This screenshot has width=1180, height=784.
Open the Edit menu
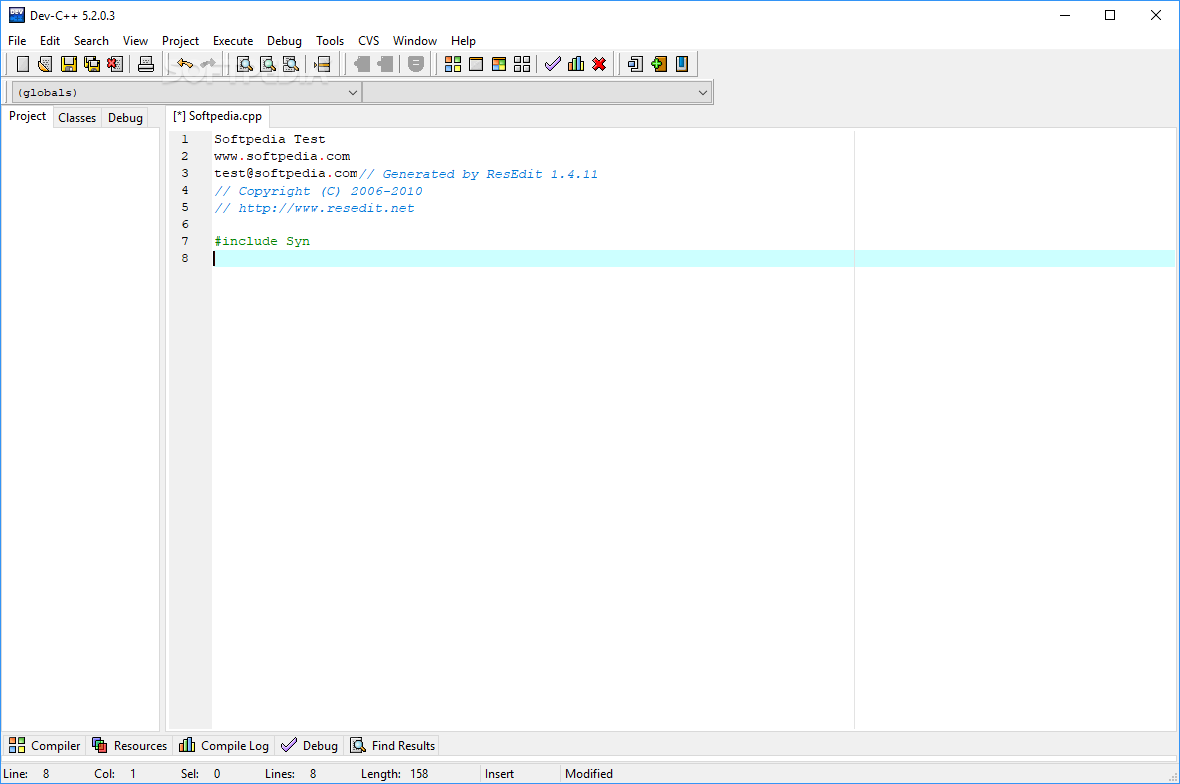coord(50,41)
